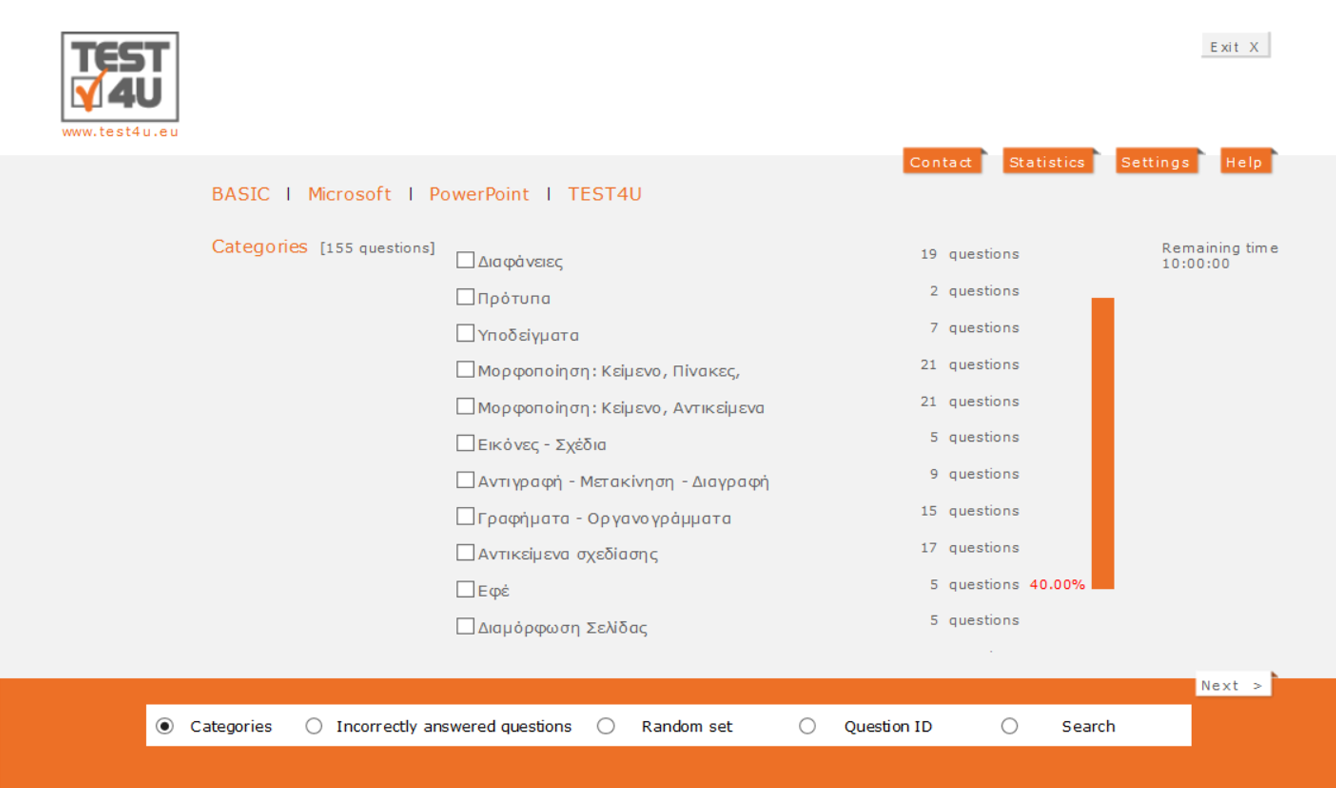Select the Random set option
The height and width of the screenshot is (788, 1336).
click(606, 726)
